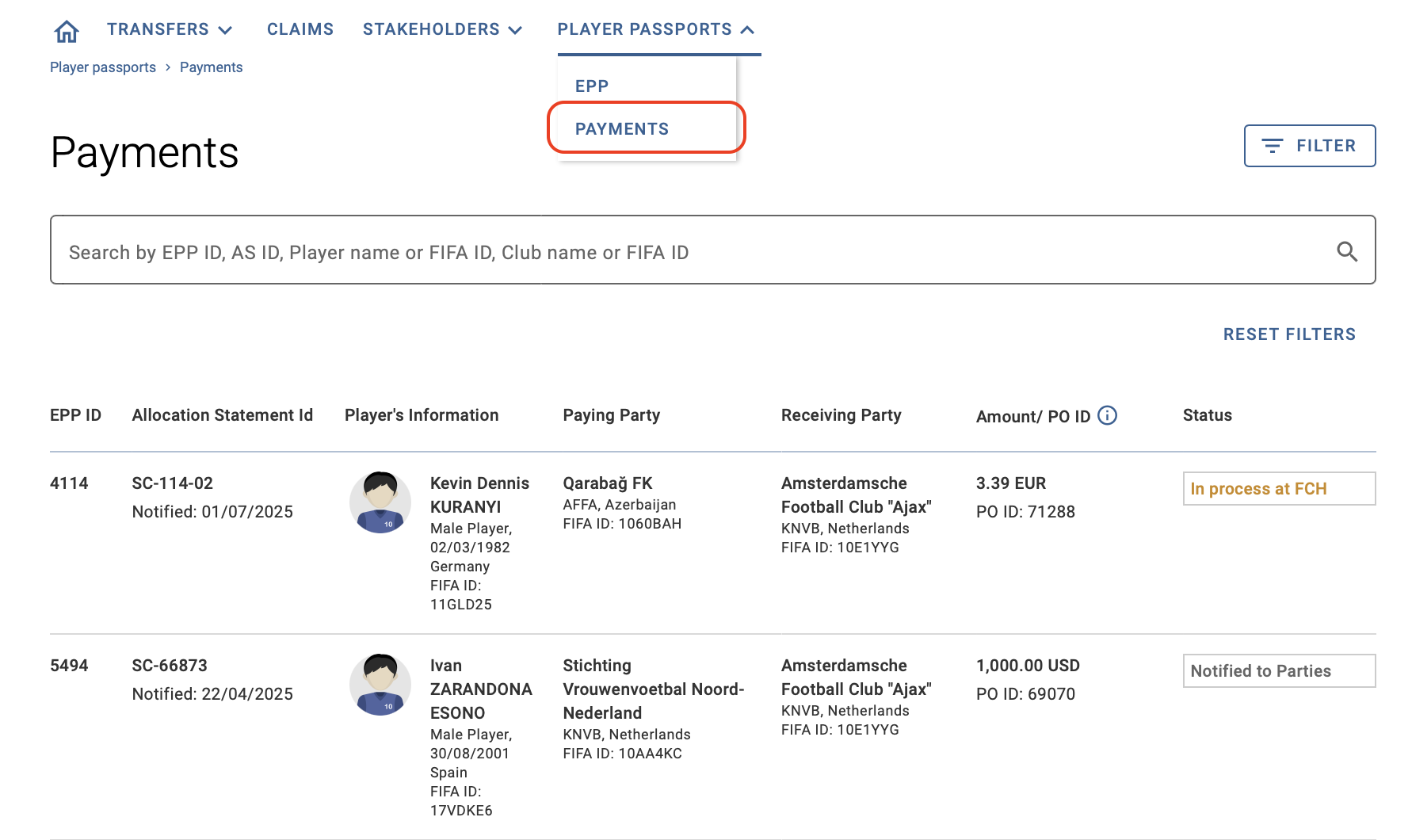Click paying party Stichting Vrouwenvoetbal Noord-Nederland

(654, 689)
